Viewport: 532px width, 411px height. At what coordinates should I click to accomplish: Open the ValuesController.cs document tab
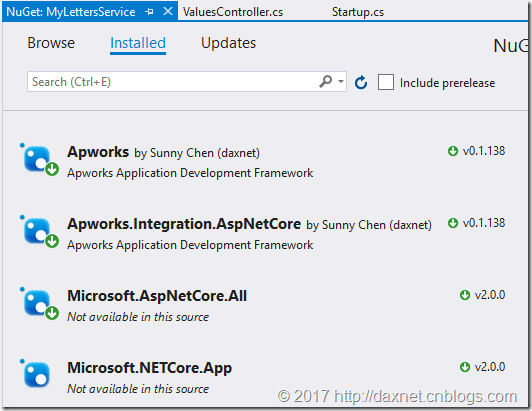[233, 12]
